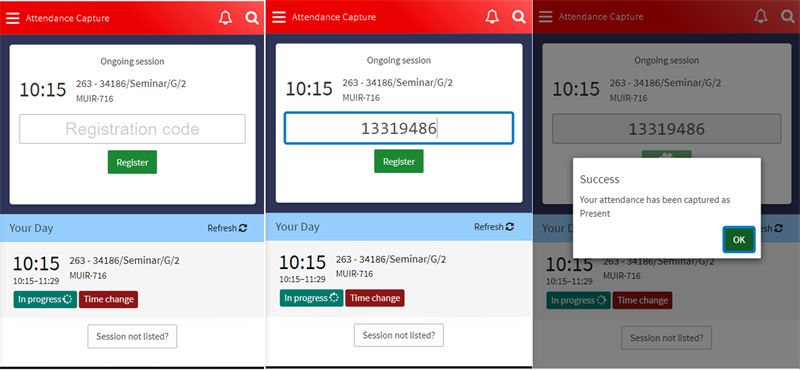800x370 pixels.
Task: Open hamburger menu in first (empty code) panel
Action: click(x=13, y=18)
